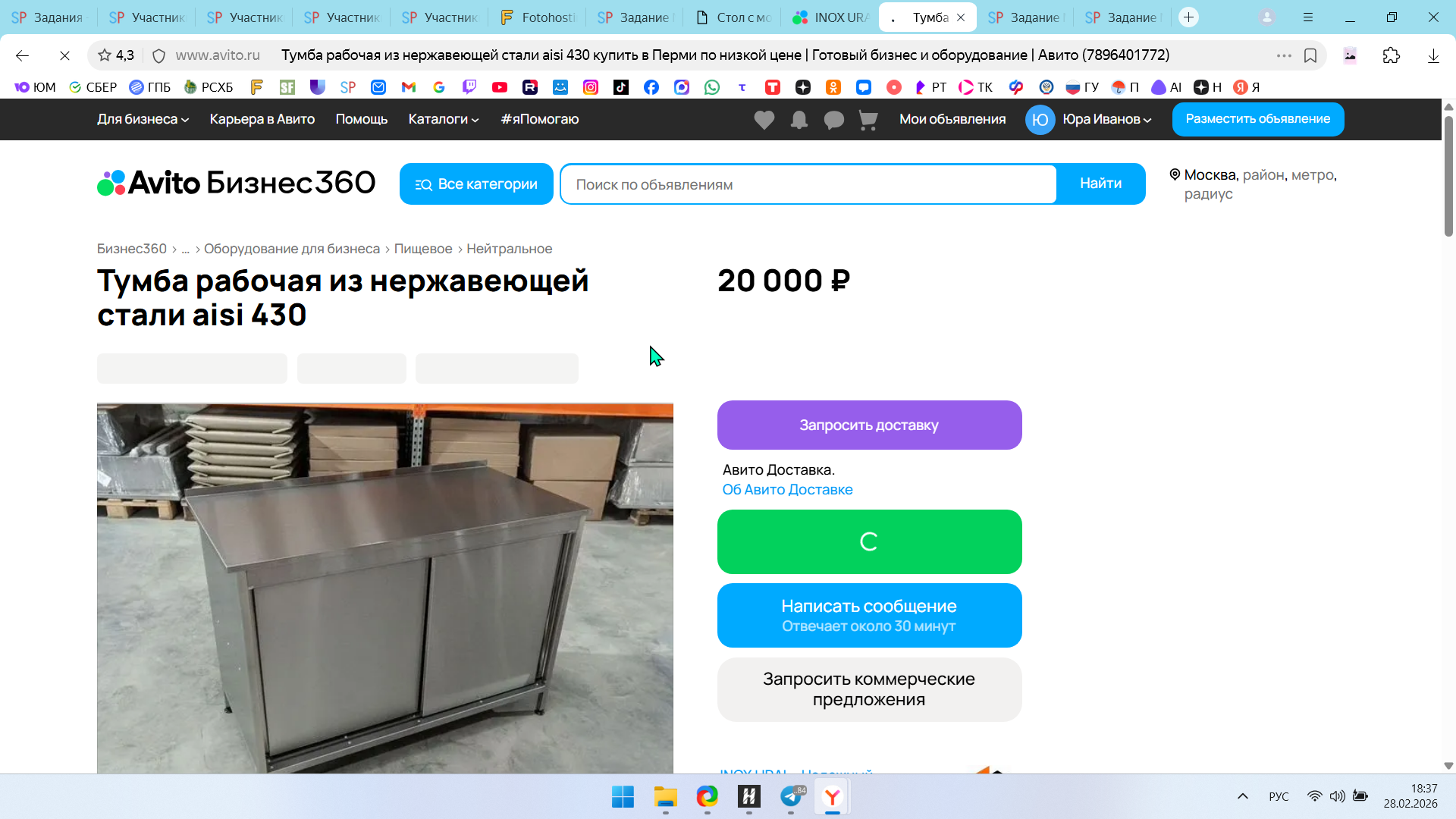Viewport: 1456px width, 819px height.
Task: Click the browser bookmark icon
Action: 1310,55
